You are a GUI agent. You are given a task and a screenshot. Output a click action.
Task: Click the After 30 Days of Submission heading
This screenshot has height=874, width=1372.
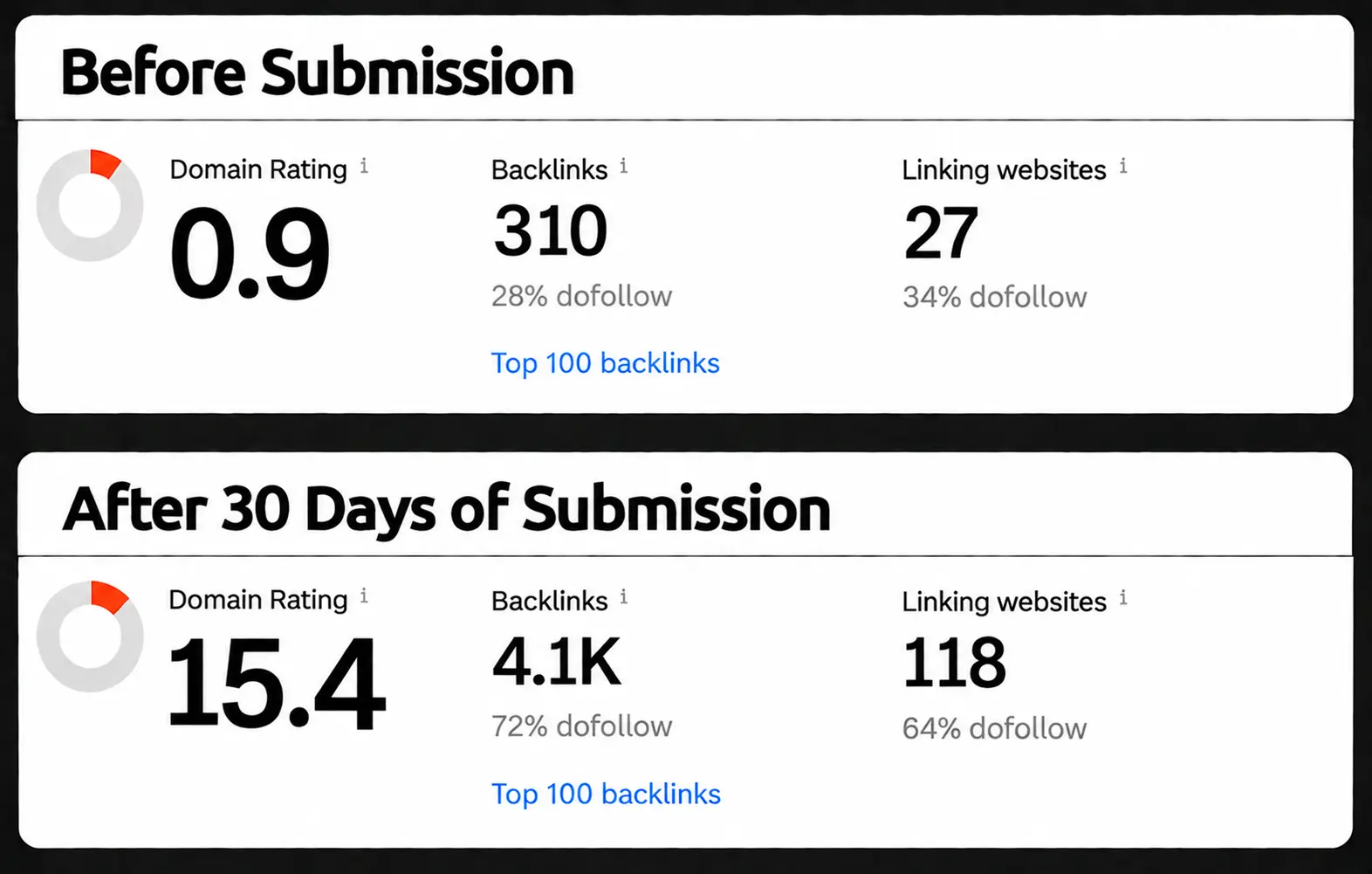point(446,508)
